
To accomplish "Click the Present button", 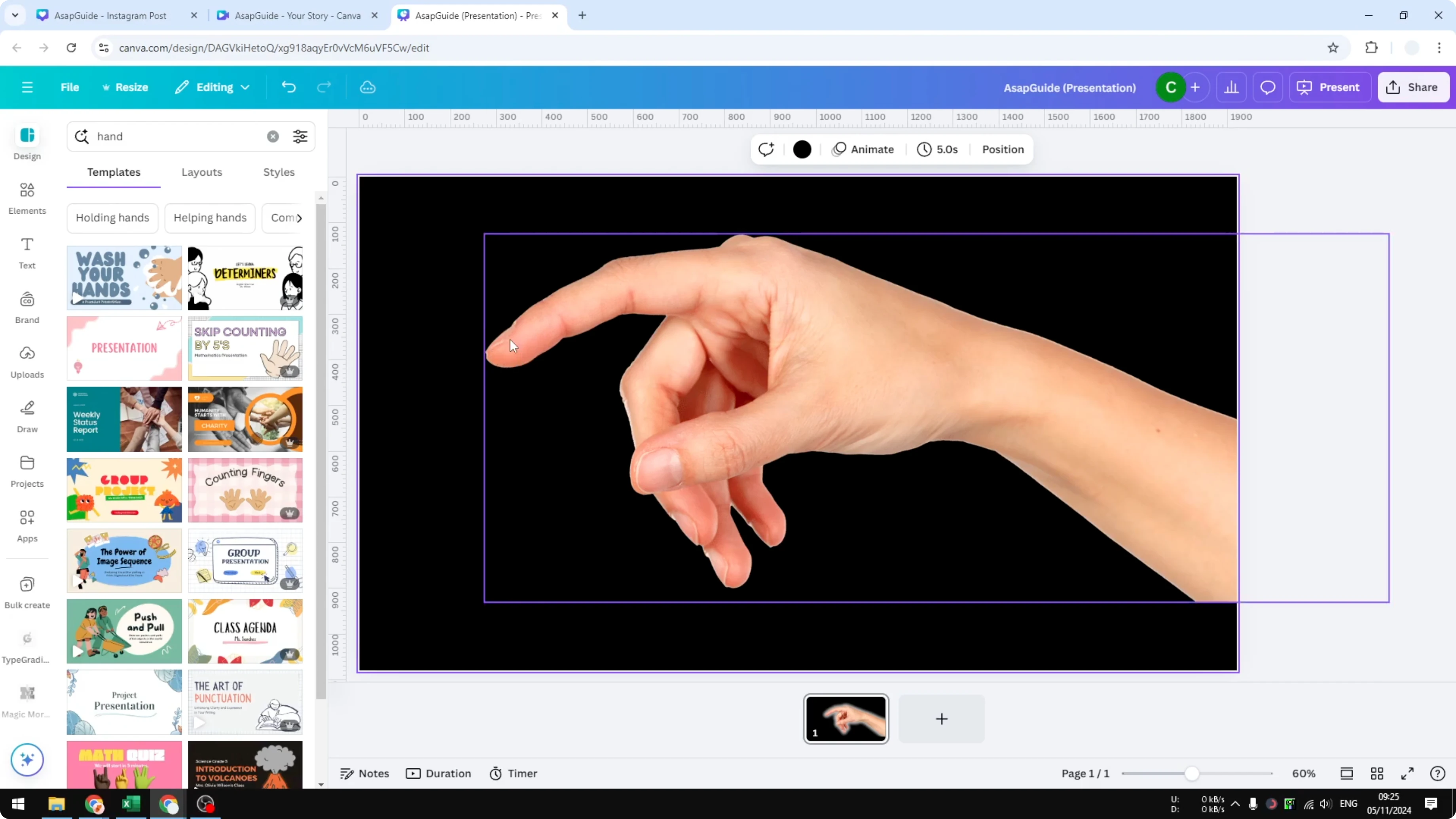I will (x=1330, y=87).
